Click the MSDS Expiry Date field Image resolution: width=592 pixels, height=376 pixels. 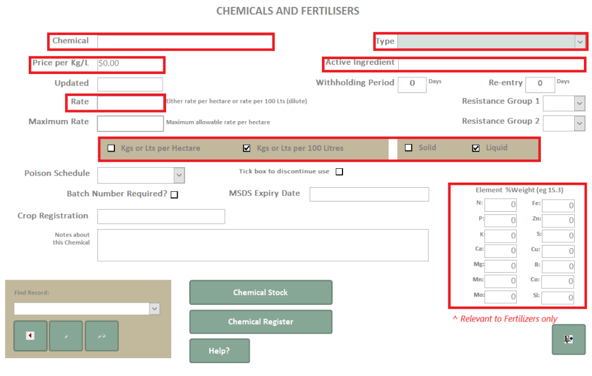pos(369,194)
